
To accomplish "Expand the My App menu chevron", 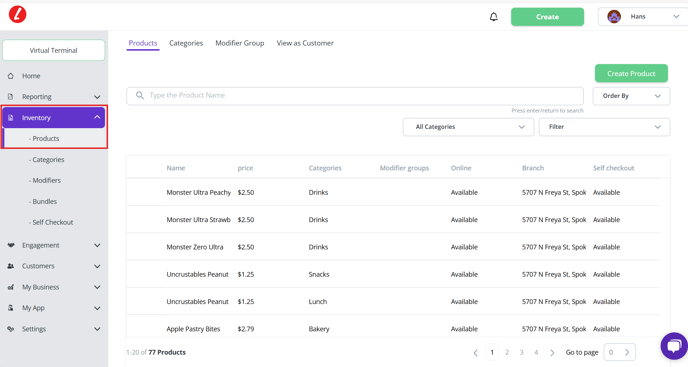I will 97,308.
